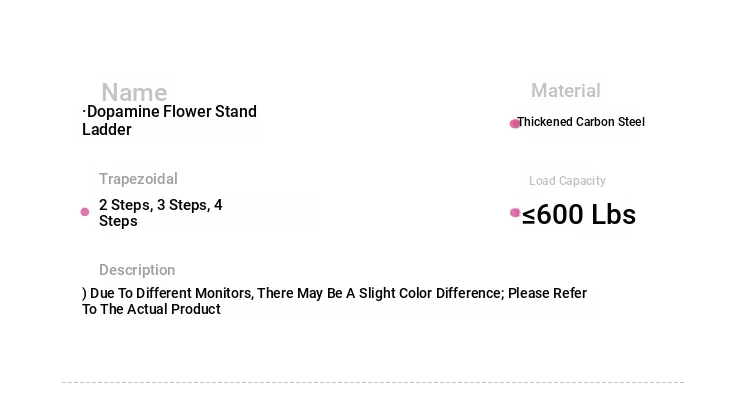Click the Trapezoidal label
The image size is (750, 417).
click(138, 179)
